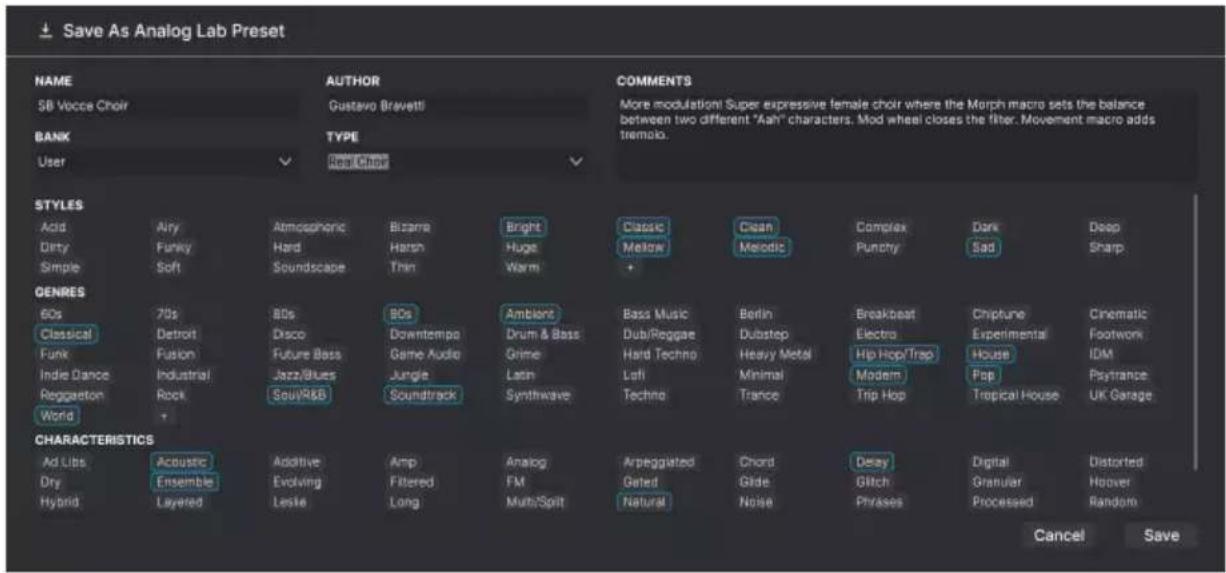Click the Save button

pyautogui.click(x=1161, y=535)
